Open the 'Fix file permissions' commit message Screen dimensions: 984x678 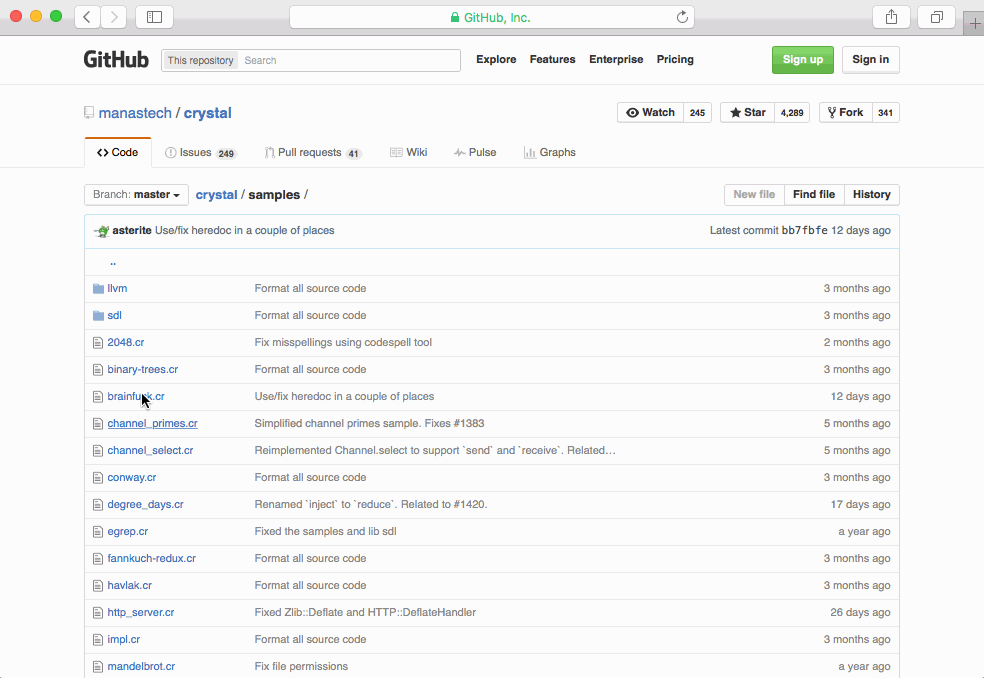pyautogui.click(x=301, y=667)
